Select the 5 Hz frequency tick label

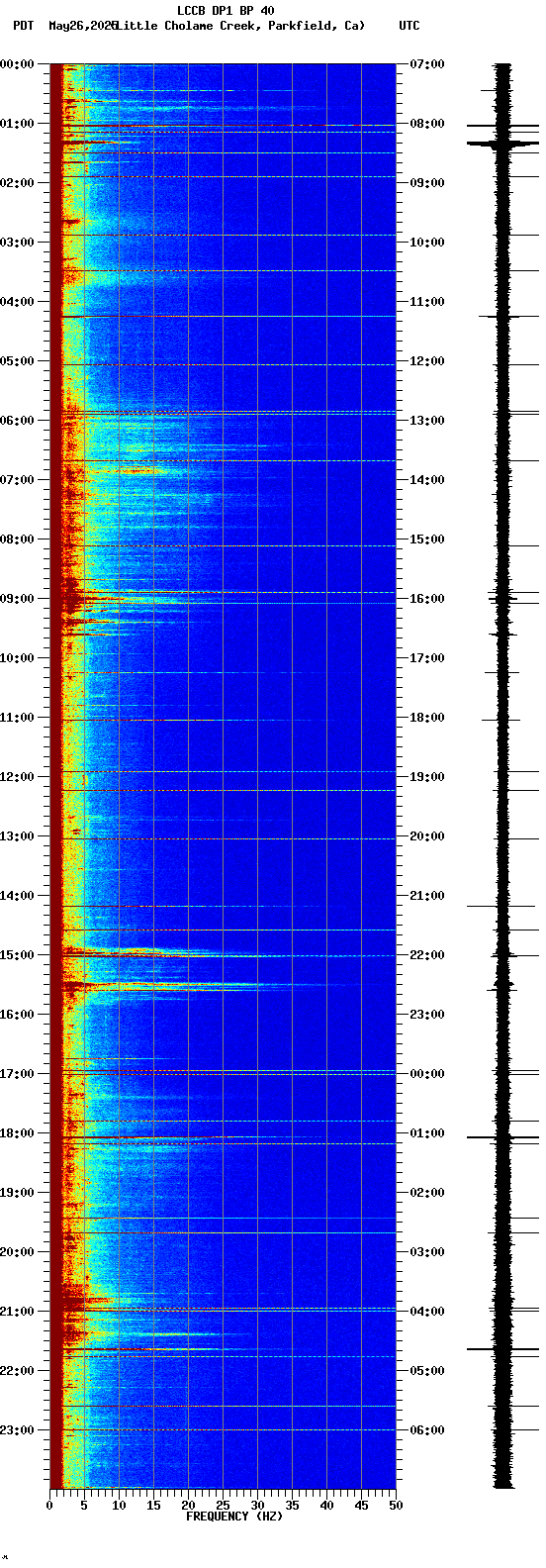pos(84,1506)
